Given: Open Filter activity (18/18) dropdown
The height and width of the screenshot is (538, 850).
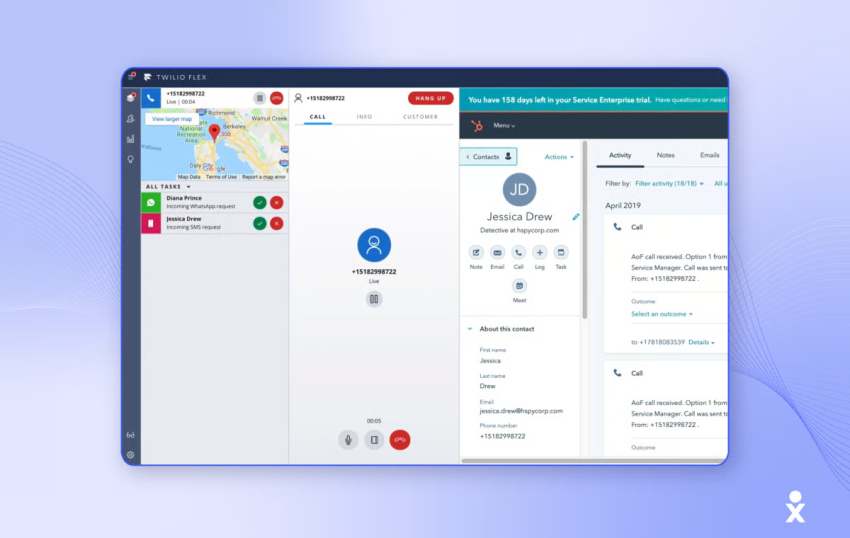Looking at the screenshot, I should (669, 184).
